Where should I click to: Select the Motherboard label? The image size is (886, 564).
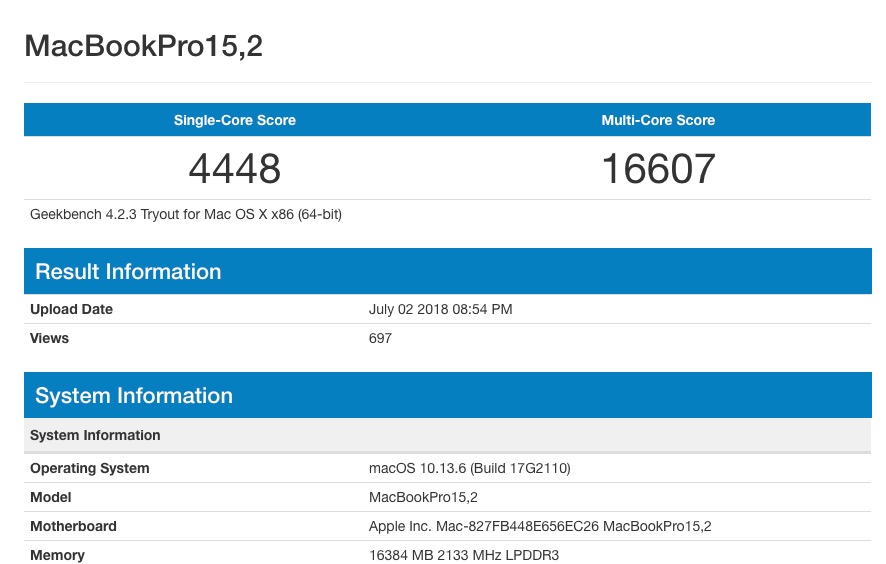point(73,526)
